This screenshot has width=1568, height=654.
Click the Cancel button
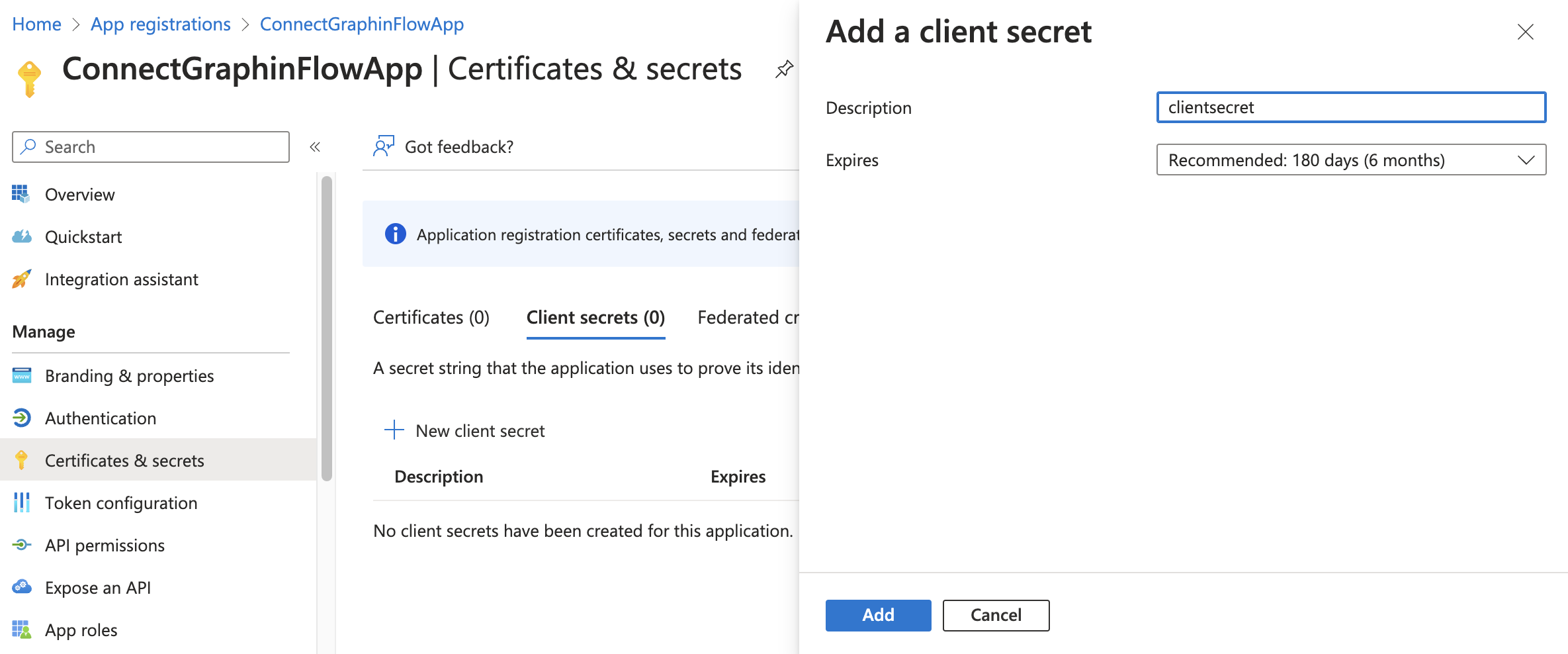click(x=996, y=616)
